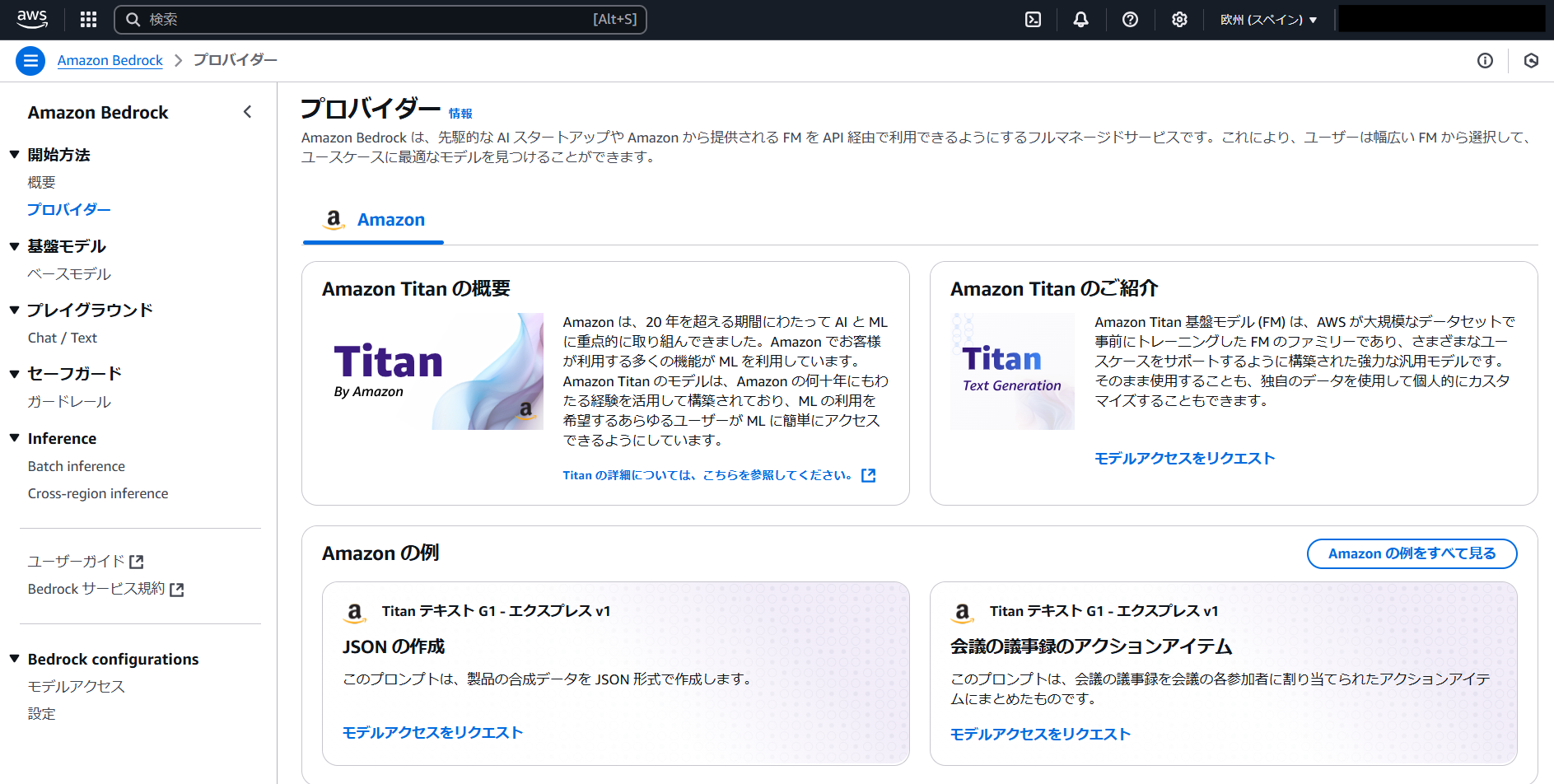Click the プロバイダー page heading
Screen dimensions: 1554x784
(x=371, y=109)
